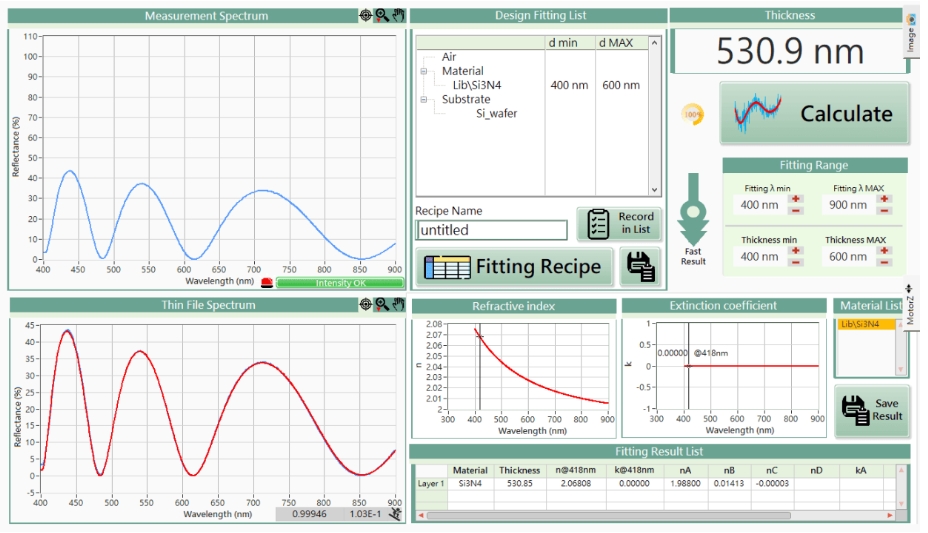The image size is (928, 533).
Task: Select crosshair cursor tool in Measurement Spectrum
Action: tap(366, 16)
